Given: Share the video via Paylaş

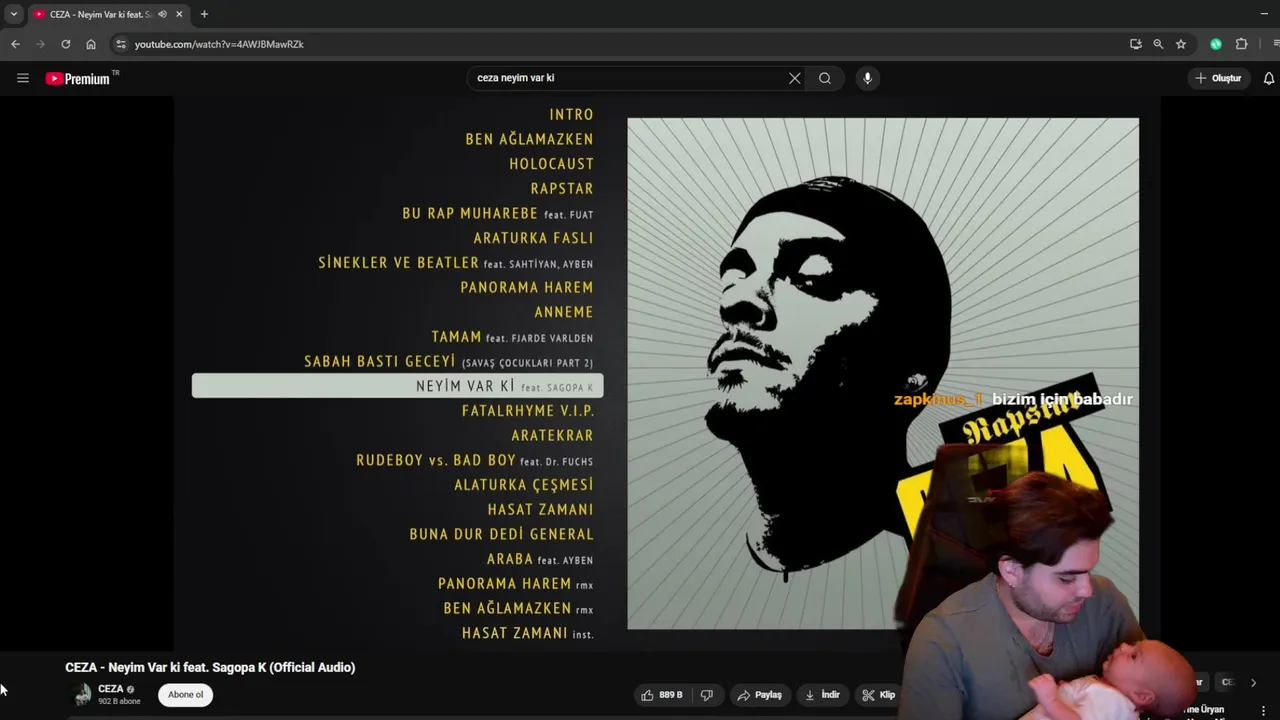Looking at the screenshot, I should pyautogui.click(x=759, y=695).
